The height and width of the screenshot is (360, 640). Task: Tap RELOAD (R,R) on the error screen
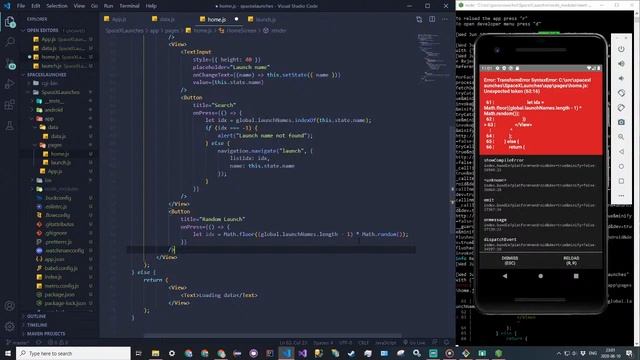tap(571, 261)
